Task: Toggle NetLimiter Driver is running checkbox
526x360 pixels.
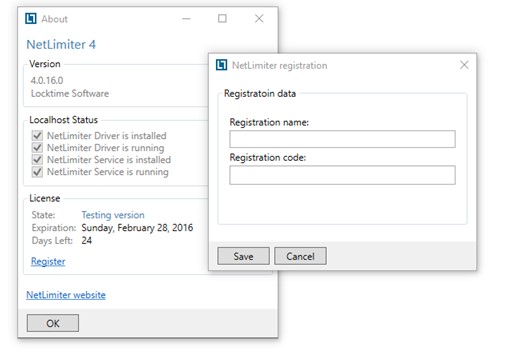Action: click(37, 148)
